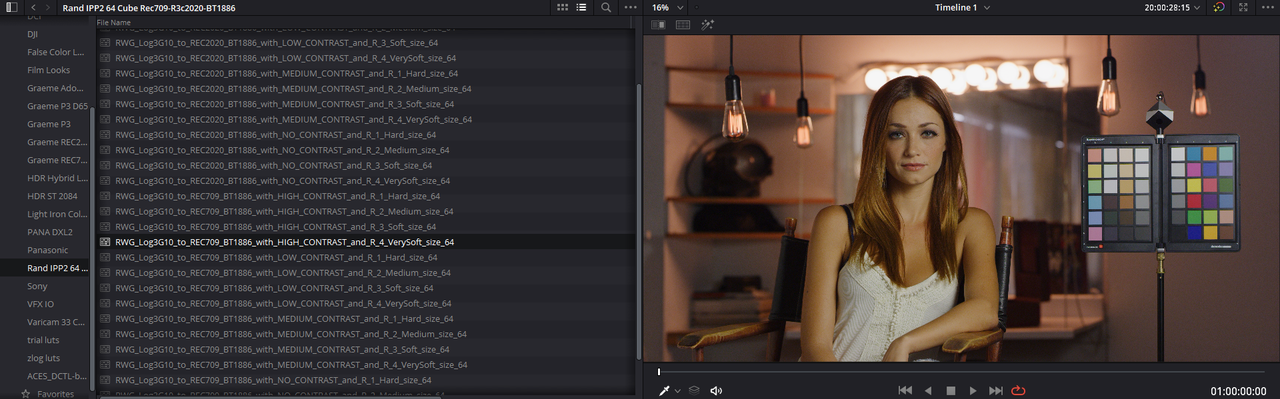The height and width of the screenshot is (399, 1280).
Task: Open the LUT search magnifier
Action: pyautogui.click(x=607, y=7)
